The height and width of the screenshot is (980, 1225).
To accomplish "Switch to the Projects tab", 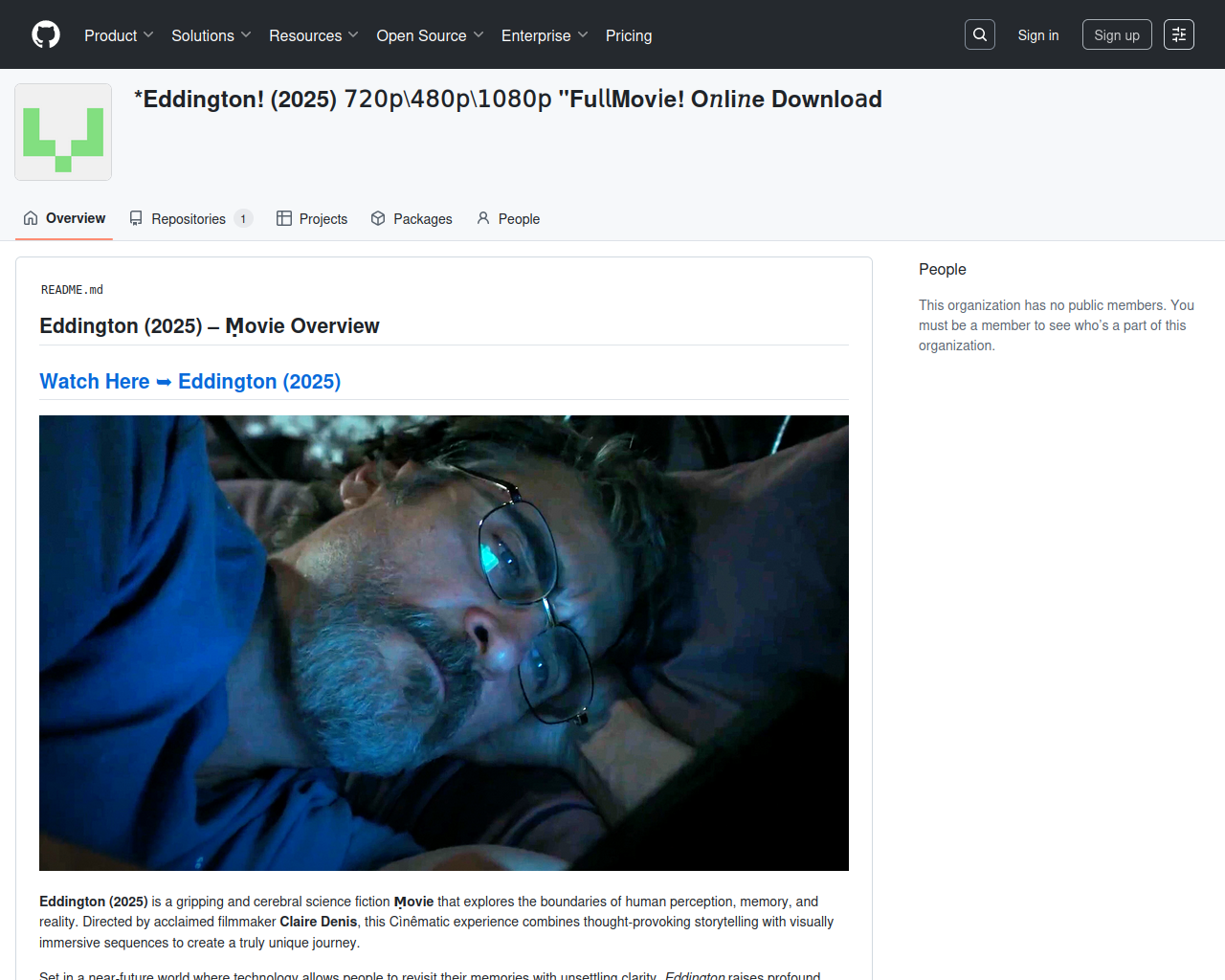I will pyautogui.click(x=312, y=218).
